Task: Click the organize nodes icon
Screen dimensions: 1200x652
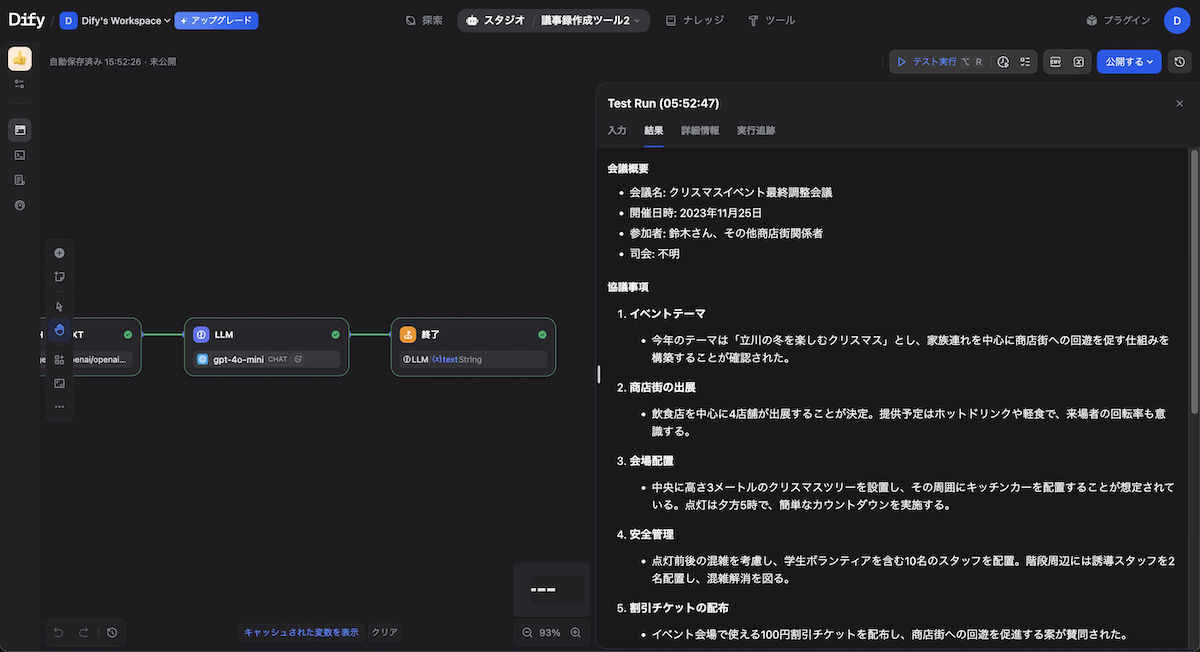Action: pyautogui.click(x=59, y=360)
